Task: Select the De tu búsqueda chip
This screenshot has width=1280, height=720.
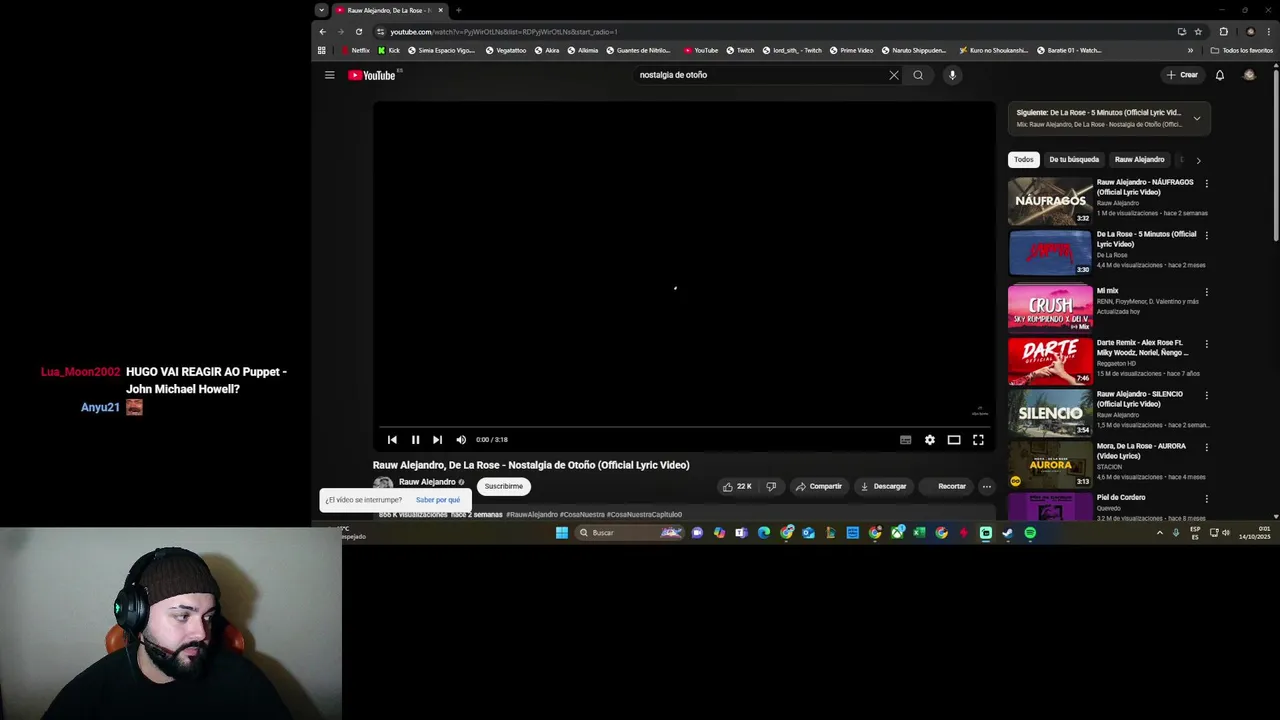Action: 1074,159
